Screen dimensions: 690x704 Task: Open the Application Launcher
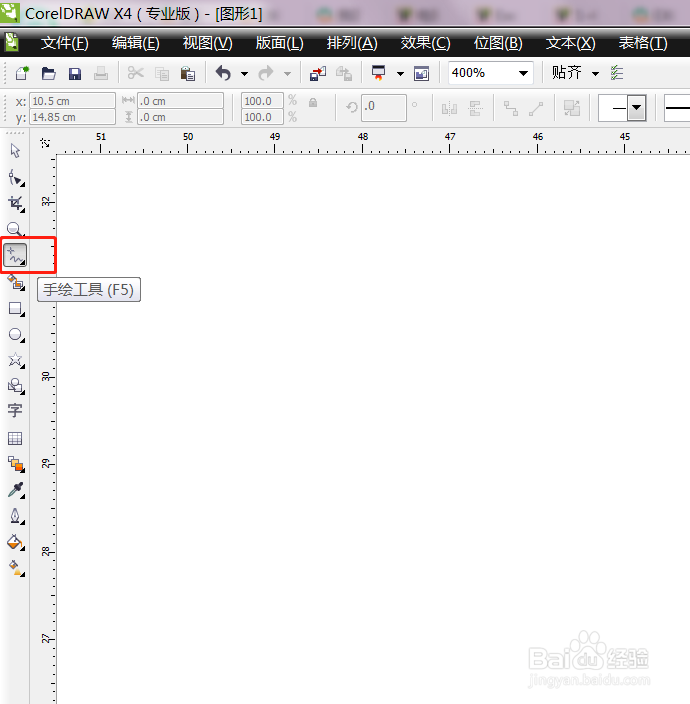click(378, 73)
